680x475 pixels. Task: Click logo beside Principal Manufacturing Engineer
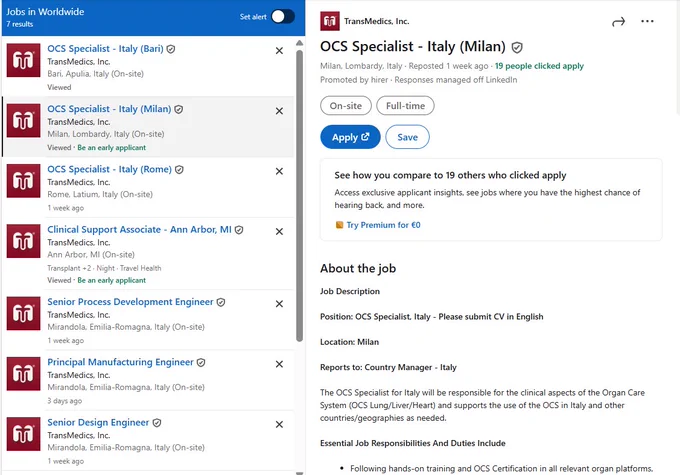(23, 374)
